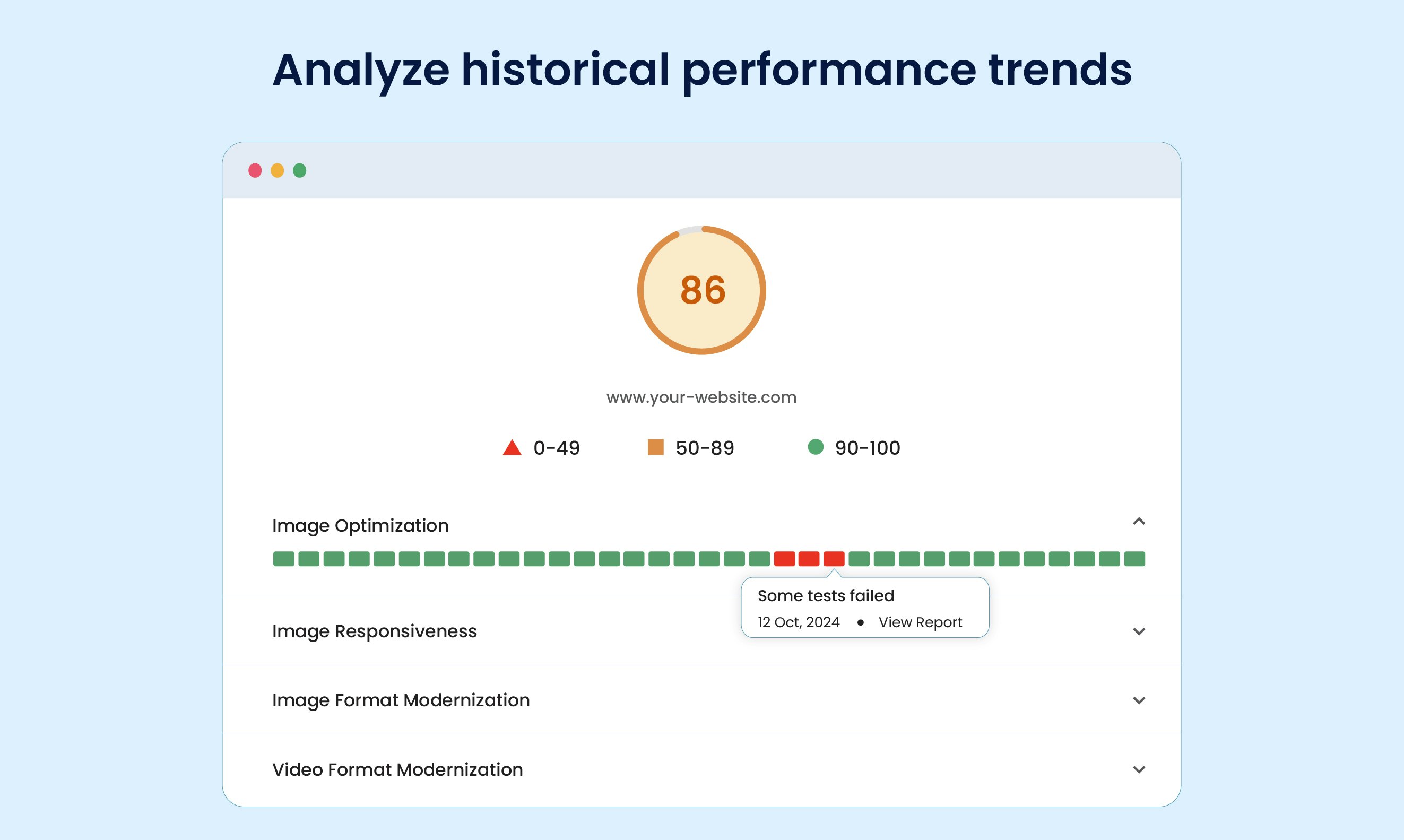The height and width of the screenshot is (840, 1404).
Task: Collapse the Image Optimization section chevron
Action: point(1139,521)
